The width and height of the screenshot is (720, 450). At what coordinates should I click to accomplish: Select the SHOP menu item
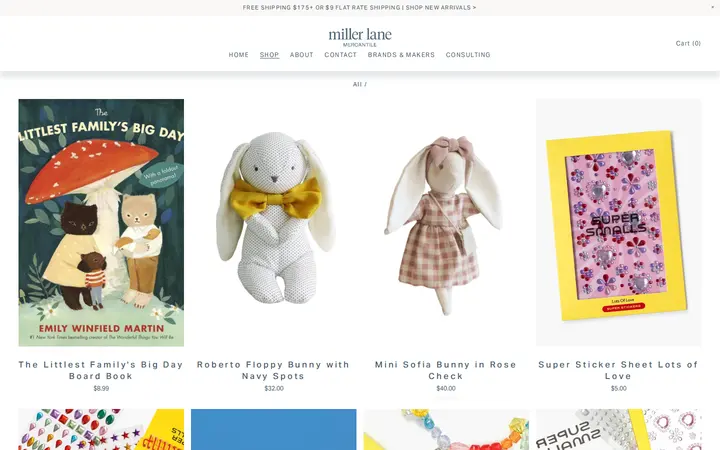269,55
